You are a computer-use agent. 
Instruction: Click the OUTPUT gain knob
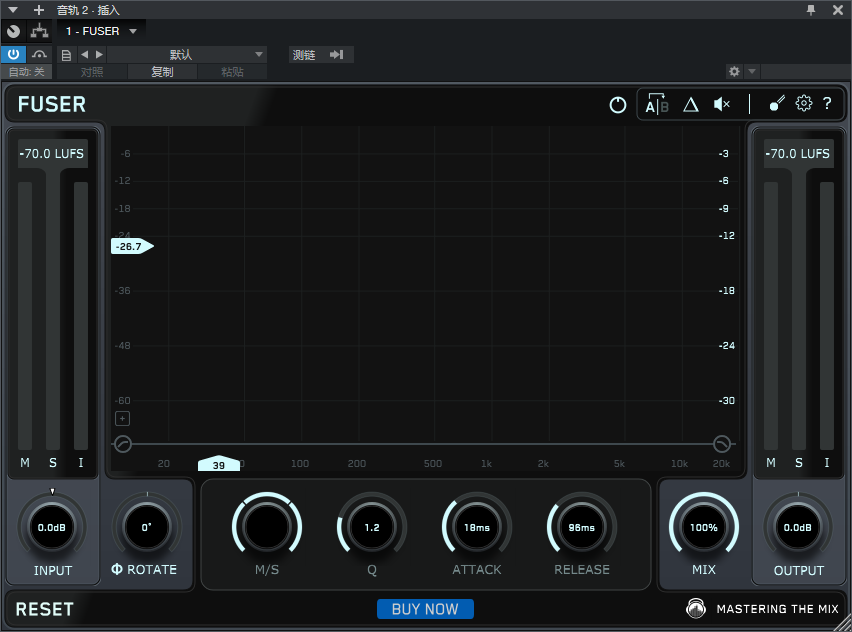click(798, 527)
